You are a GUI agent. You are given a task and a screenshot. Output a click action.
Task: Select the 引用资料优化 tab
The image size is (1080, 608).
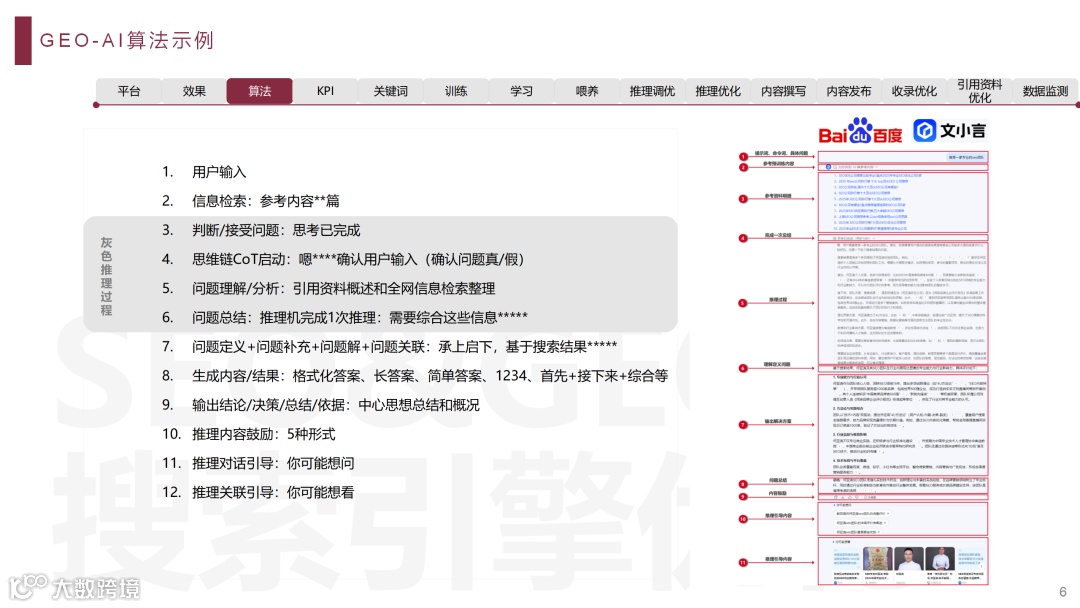[979, 91]
